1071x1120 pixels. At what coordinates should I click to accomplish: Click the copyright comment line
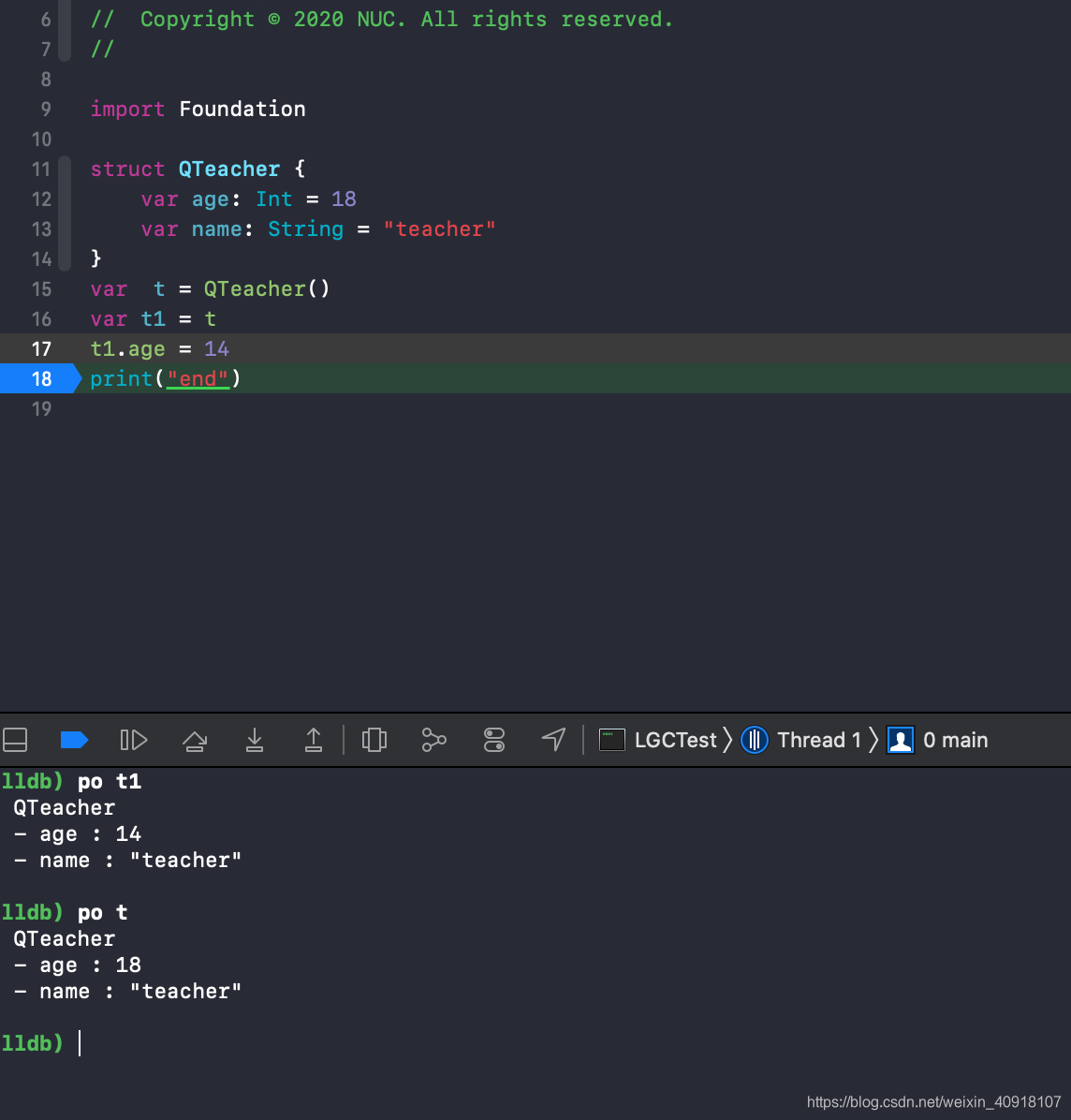[x=381, y=19]
